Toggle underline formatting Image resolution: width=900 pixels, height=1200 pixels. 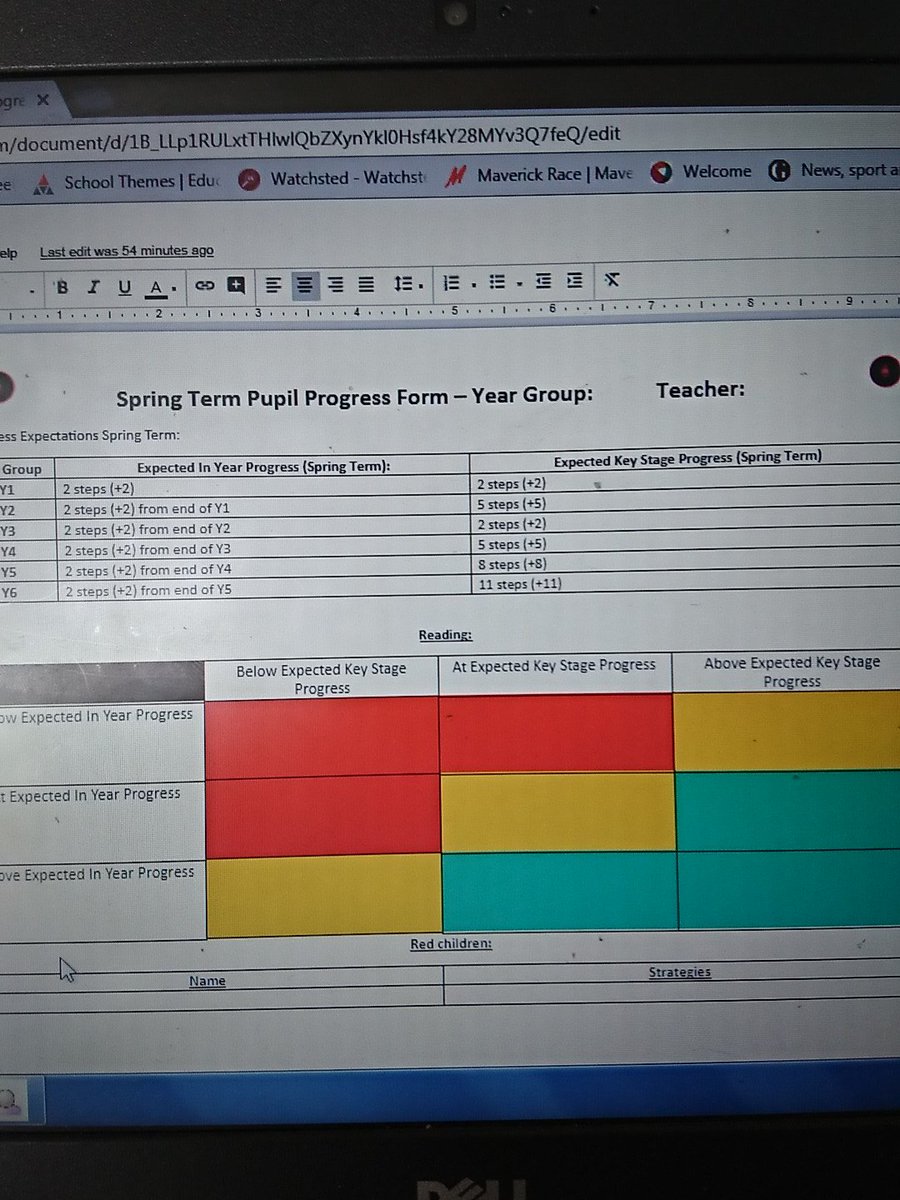click(x=125, y=287)
